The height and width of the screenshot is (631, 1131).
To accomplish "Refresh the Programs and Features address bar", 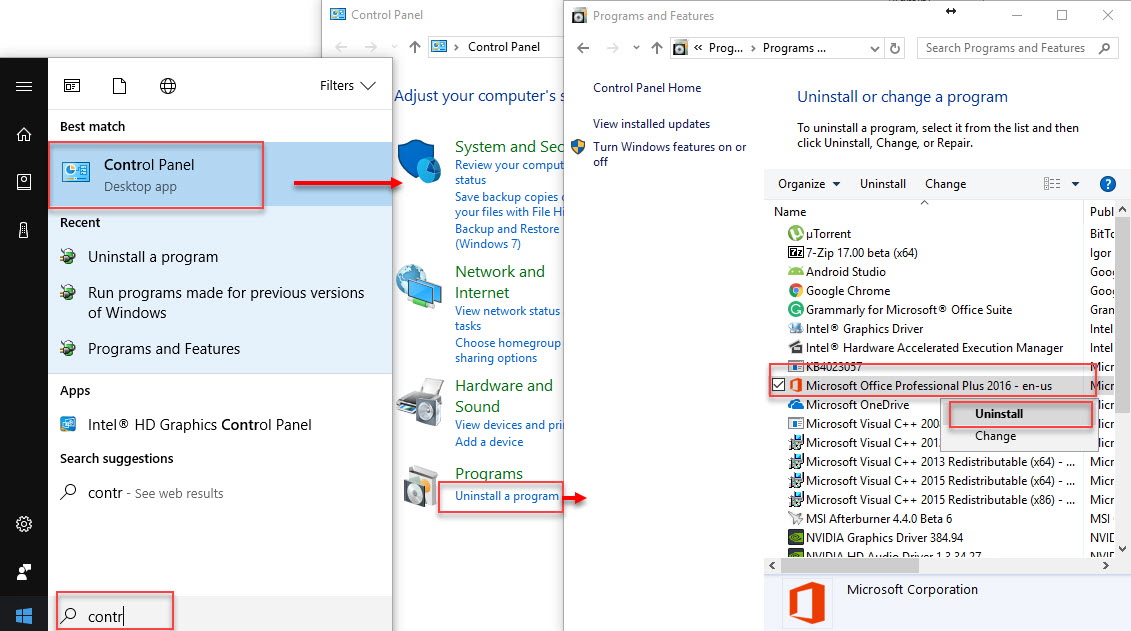I will (x=895, y=48).
